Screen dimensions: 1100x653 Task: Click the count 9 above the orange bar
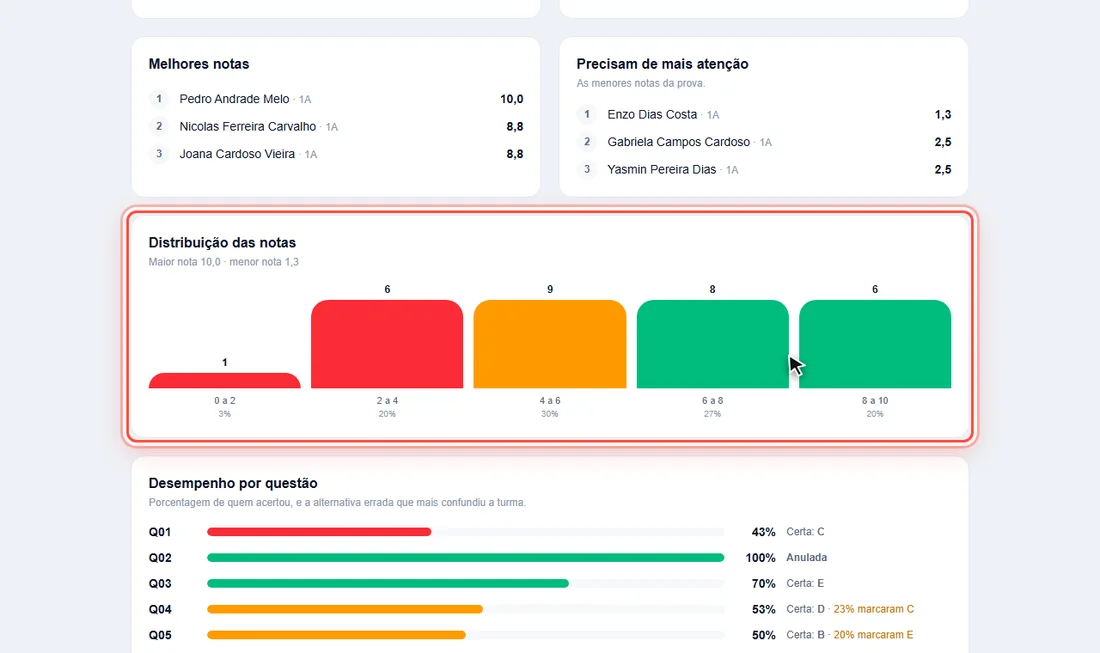point(550,289)
